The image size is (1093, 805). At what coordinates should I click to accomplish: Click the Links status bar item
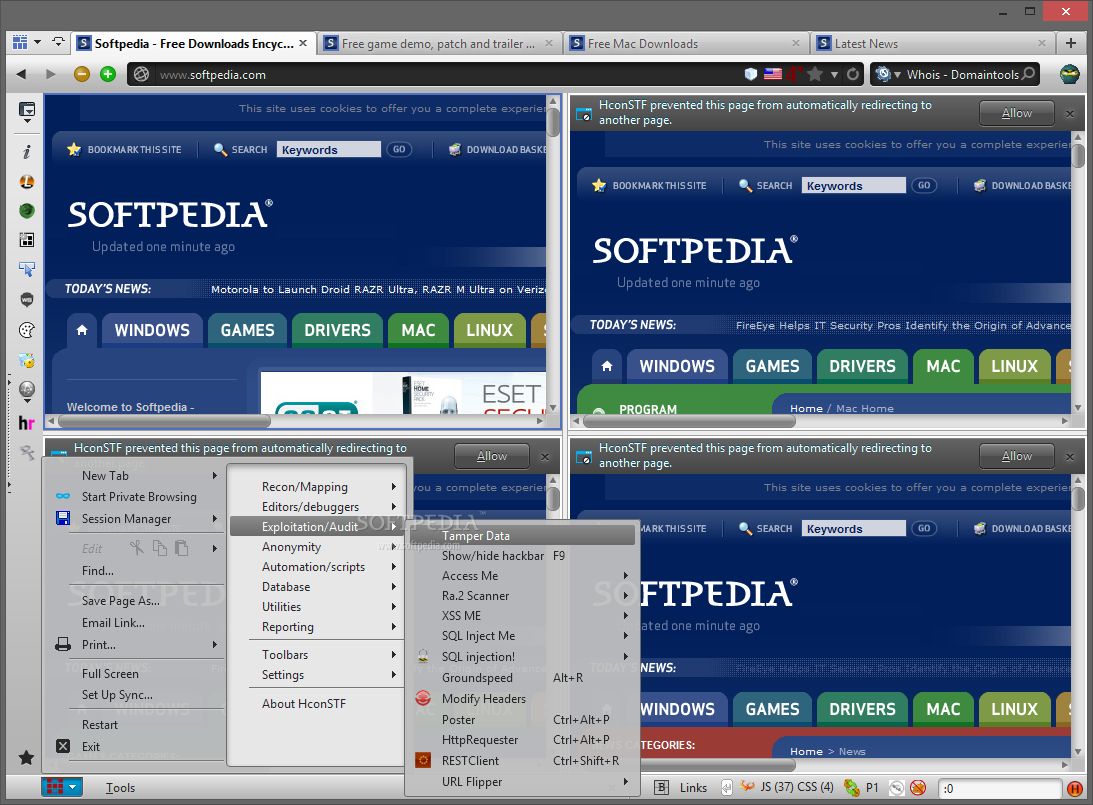[x=693, y=788]
